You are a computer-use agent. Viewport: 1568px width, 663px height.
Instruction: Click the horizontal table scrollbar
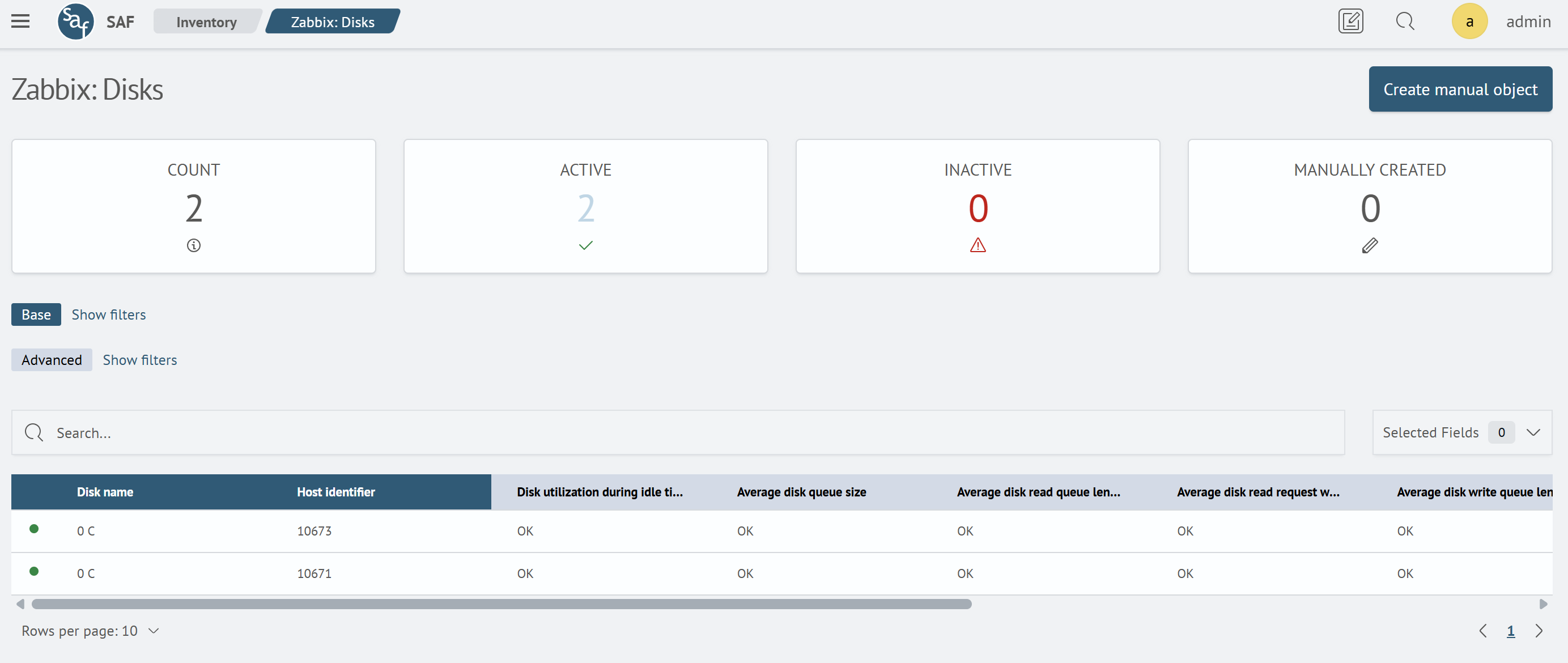tap(501, 604)
